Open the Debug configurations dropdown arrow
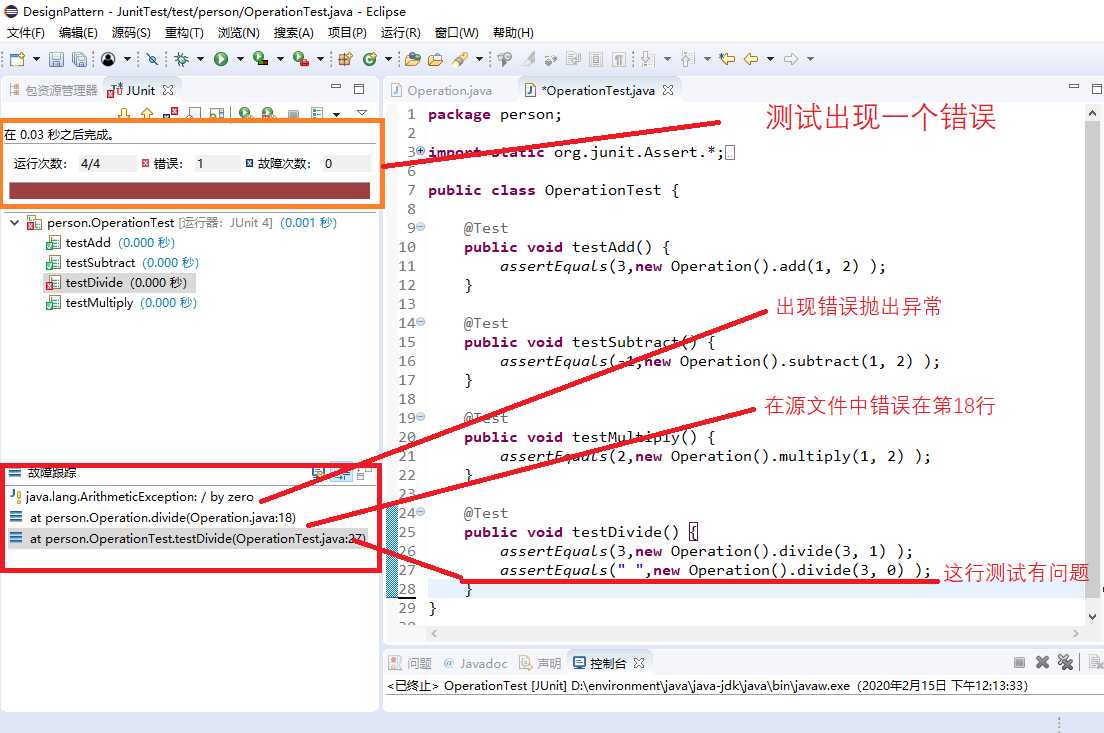The height and width of the screenshot is (733, 1104). pyautogui.click(x=200, y=59)
